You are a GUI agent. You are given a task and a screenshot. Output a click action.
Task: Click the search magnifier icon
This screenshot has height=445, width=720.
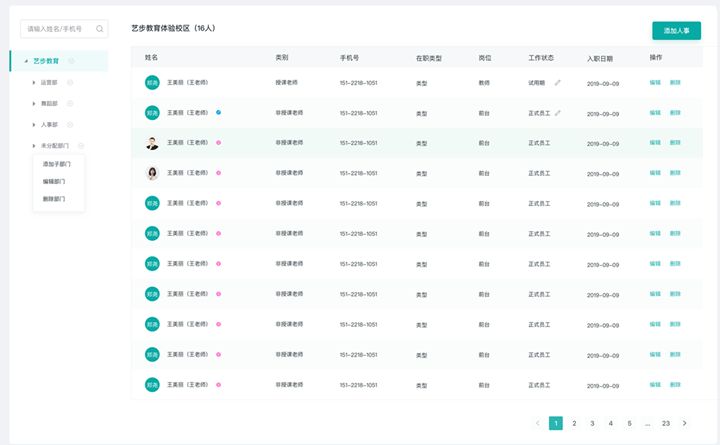point(100,29)
